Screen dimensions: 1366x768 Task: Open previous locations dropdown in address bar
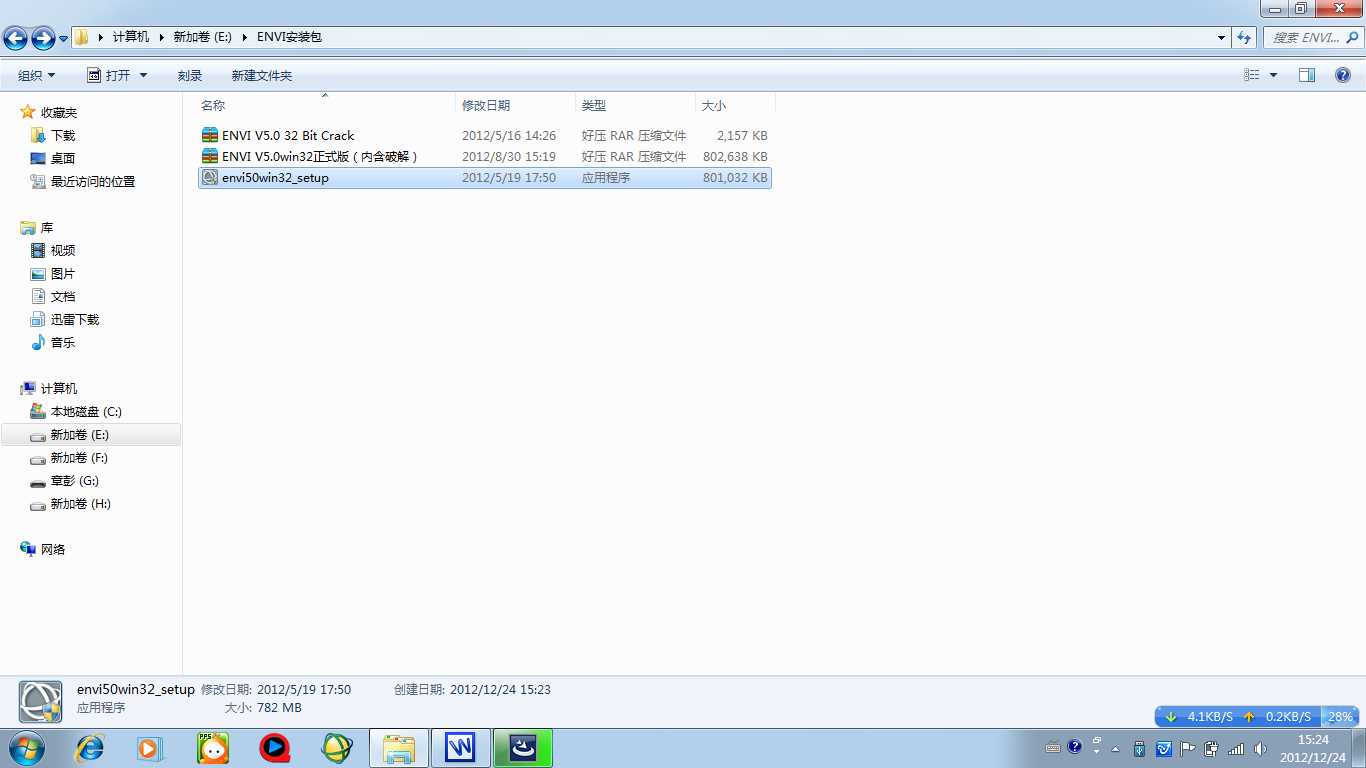pos(1221,38)
